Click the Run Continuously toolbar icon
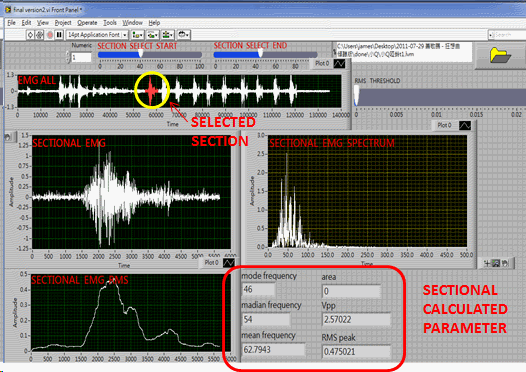The width and height of the screenshot is (526, 372). (x=40, y=35)
